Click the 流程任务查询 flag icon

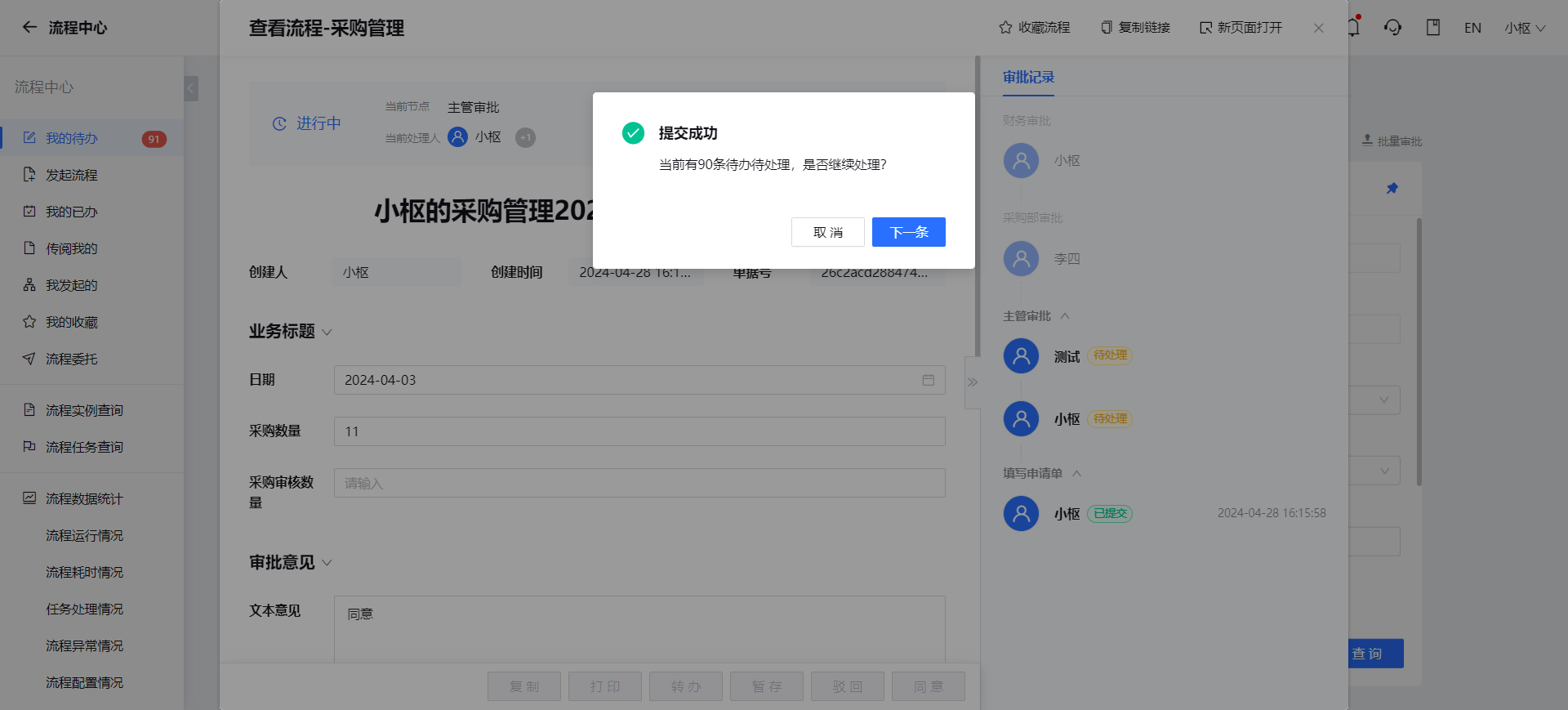click(x=29, y=447)
